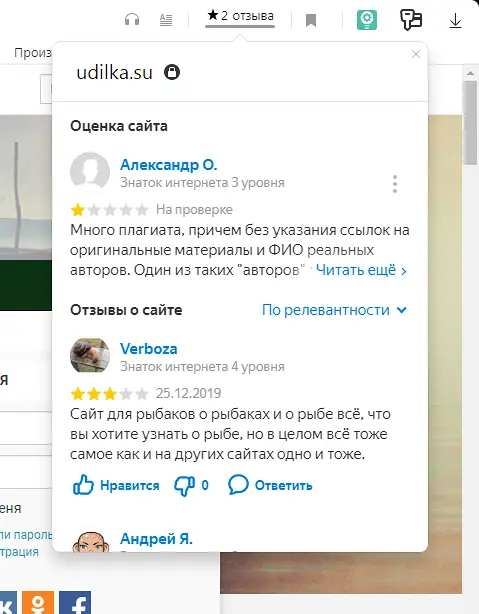479x614 pixels.
Task: Open Verboza's profile name link
Action: point(148,349)
